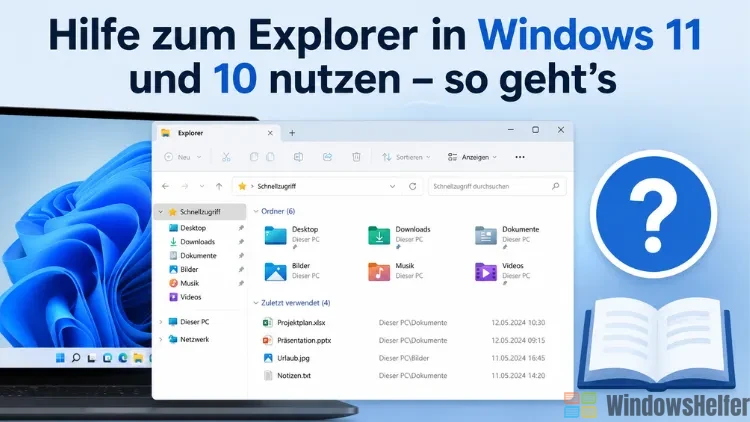
Task: Open the Sortieren dropdown
Action: coord(406,157)
